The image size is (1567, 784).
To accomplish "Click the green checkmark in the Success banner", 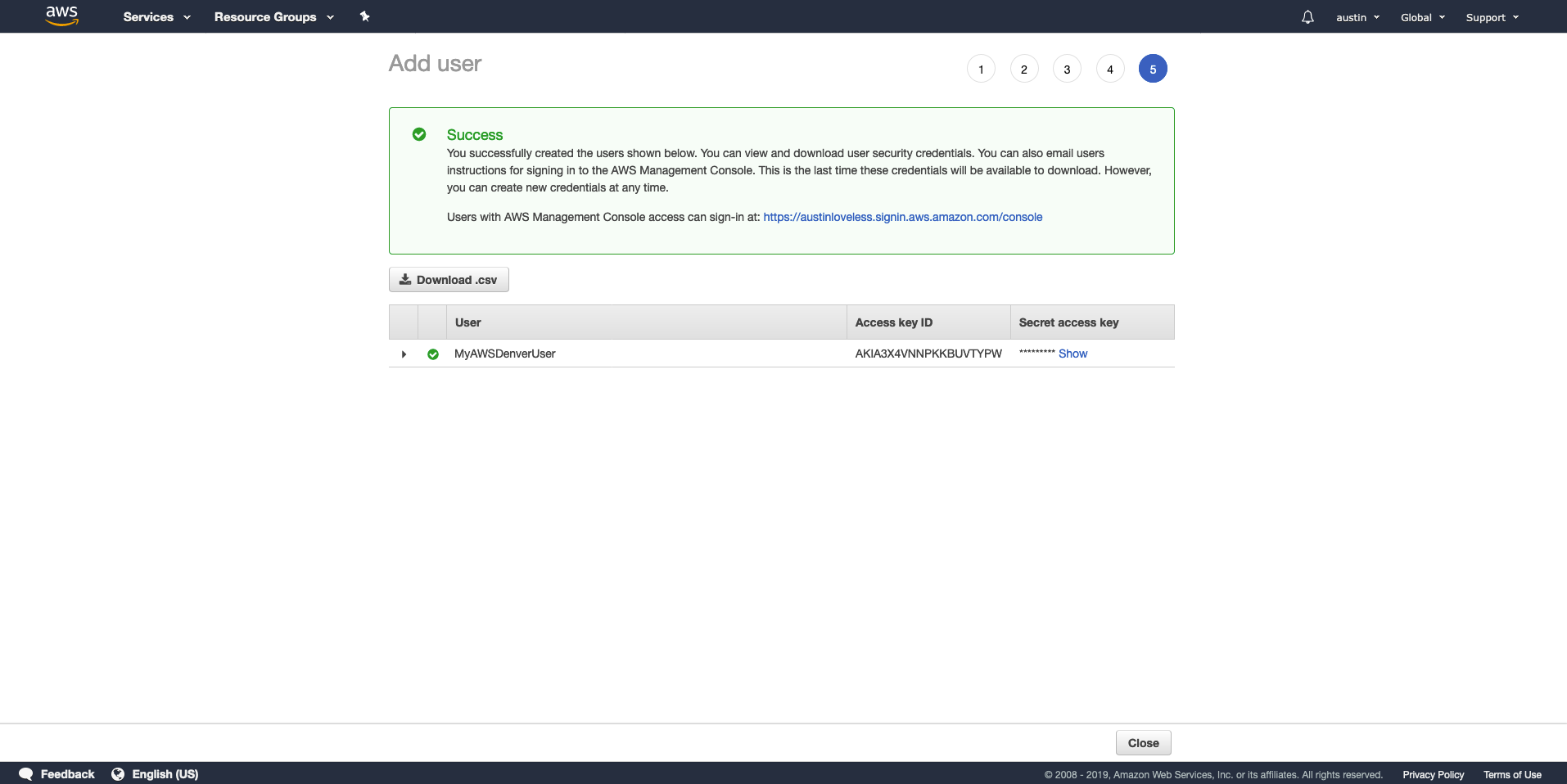I will click(419, 134).
